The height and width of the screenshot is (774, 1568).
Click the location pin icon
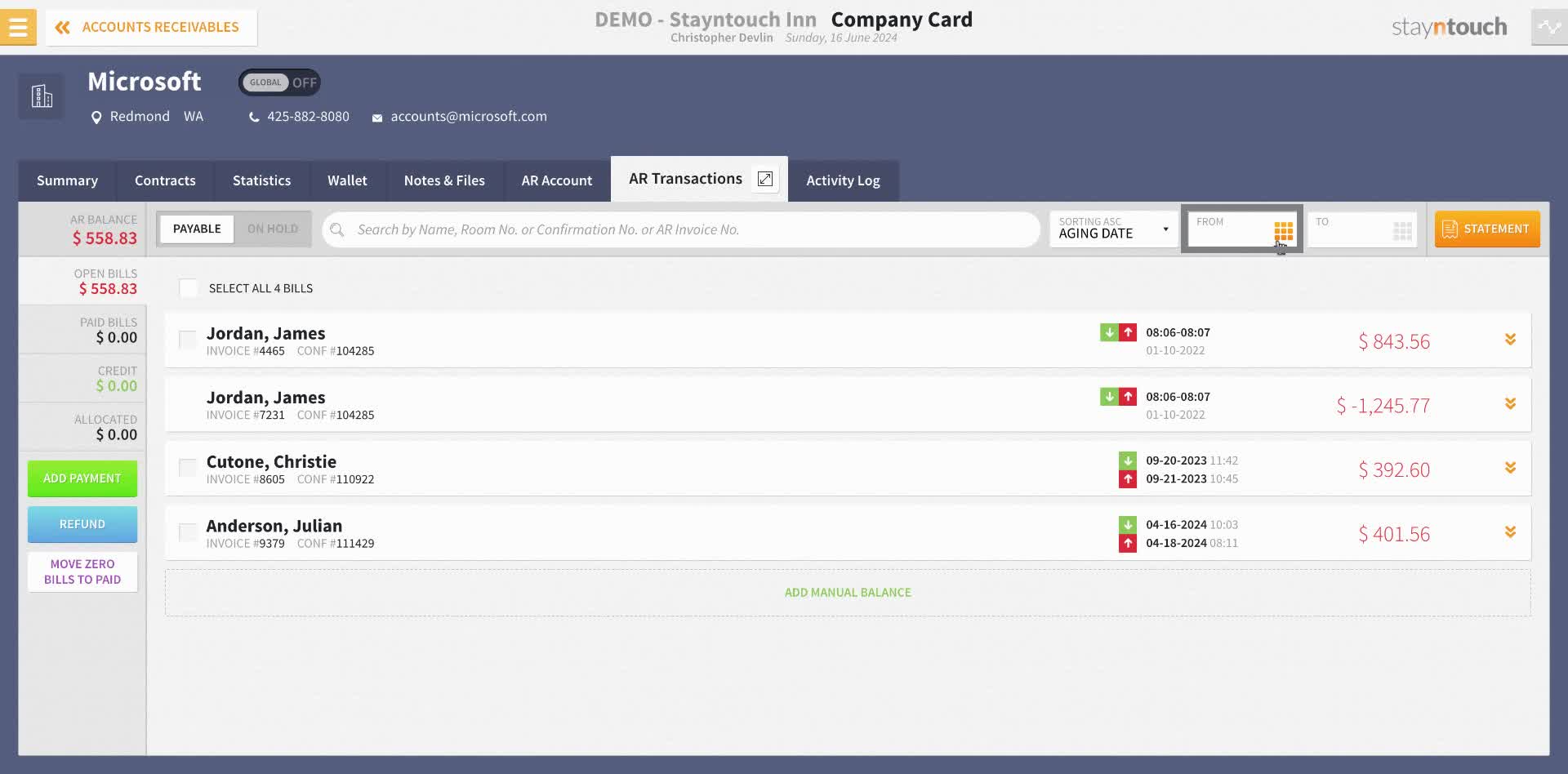[x=96, y=118]
